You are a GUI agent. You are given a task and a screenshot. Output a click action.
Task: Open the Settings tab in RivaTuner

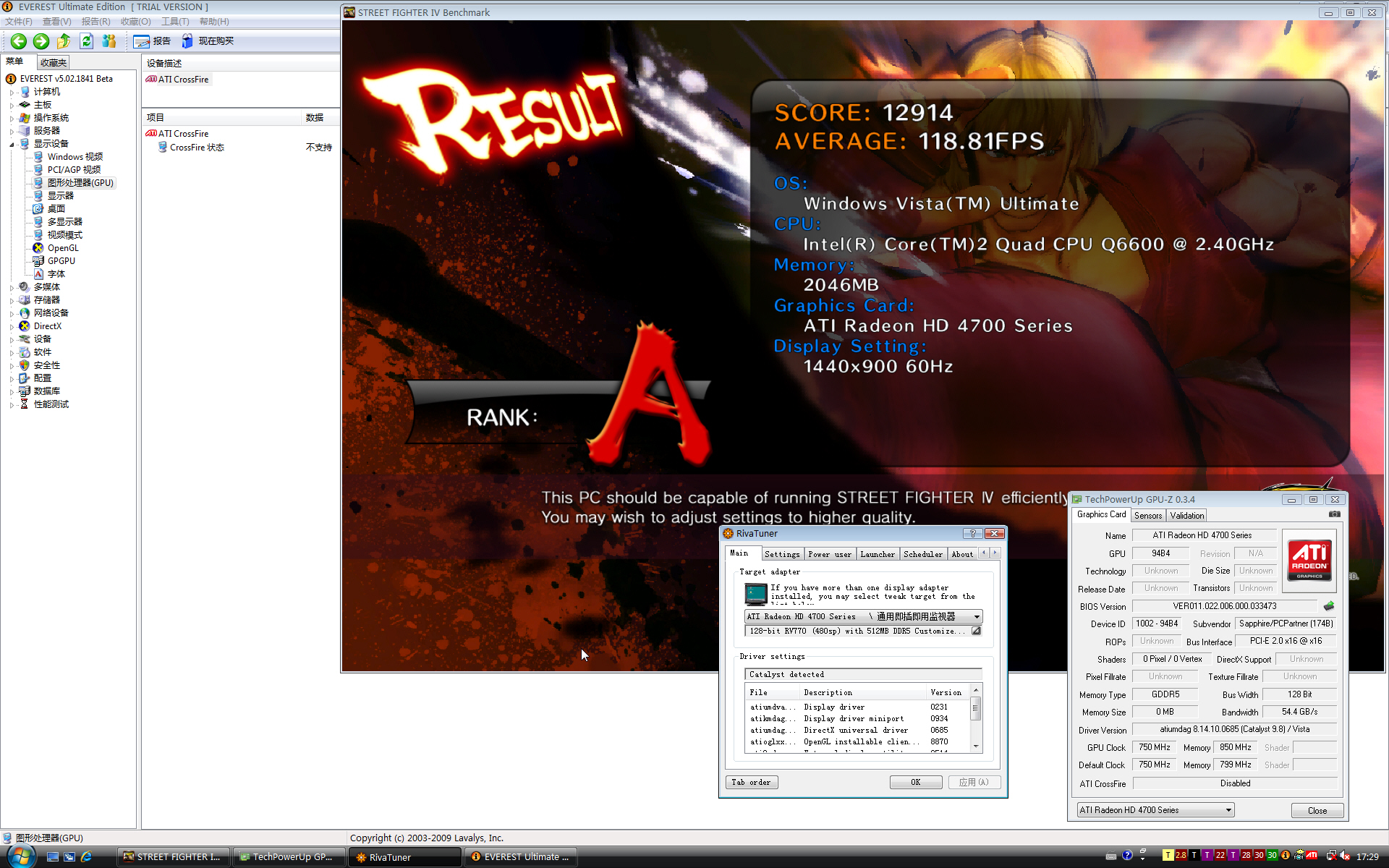click(x=782, y=554)
